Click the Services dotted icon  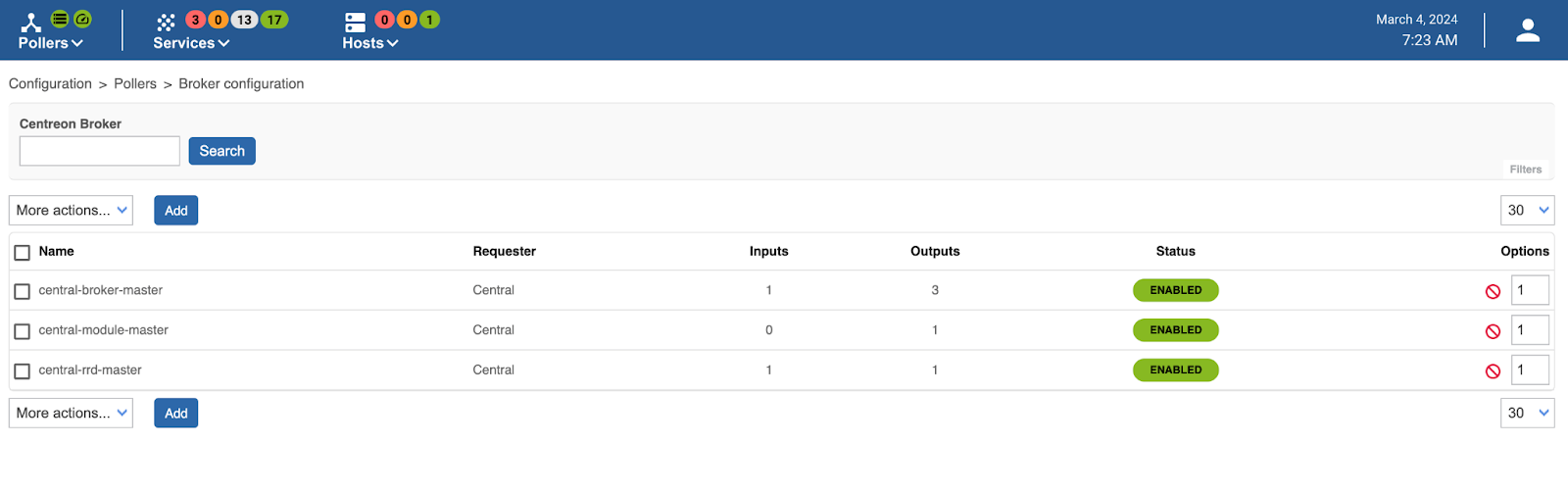(x=166, y=22)
